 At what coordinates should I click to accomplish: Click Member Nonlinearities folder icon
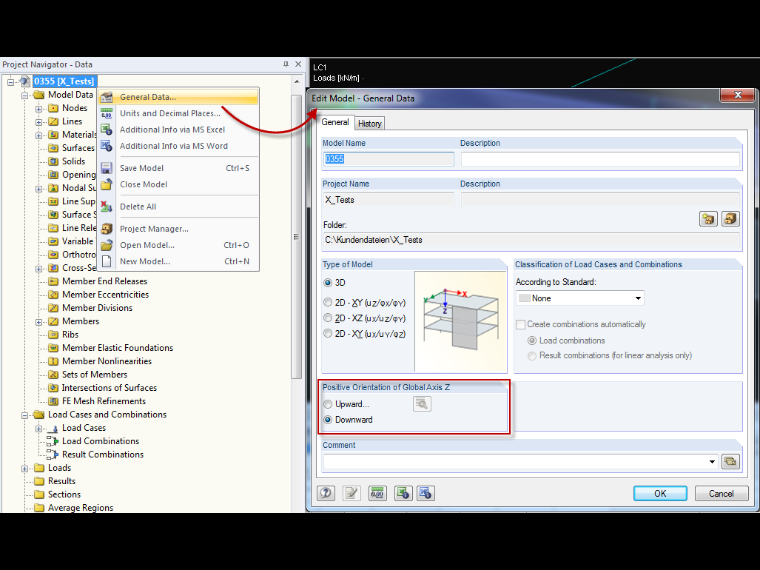click(x=53, y=361)
